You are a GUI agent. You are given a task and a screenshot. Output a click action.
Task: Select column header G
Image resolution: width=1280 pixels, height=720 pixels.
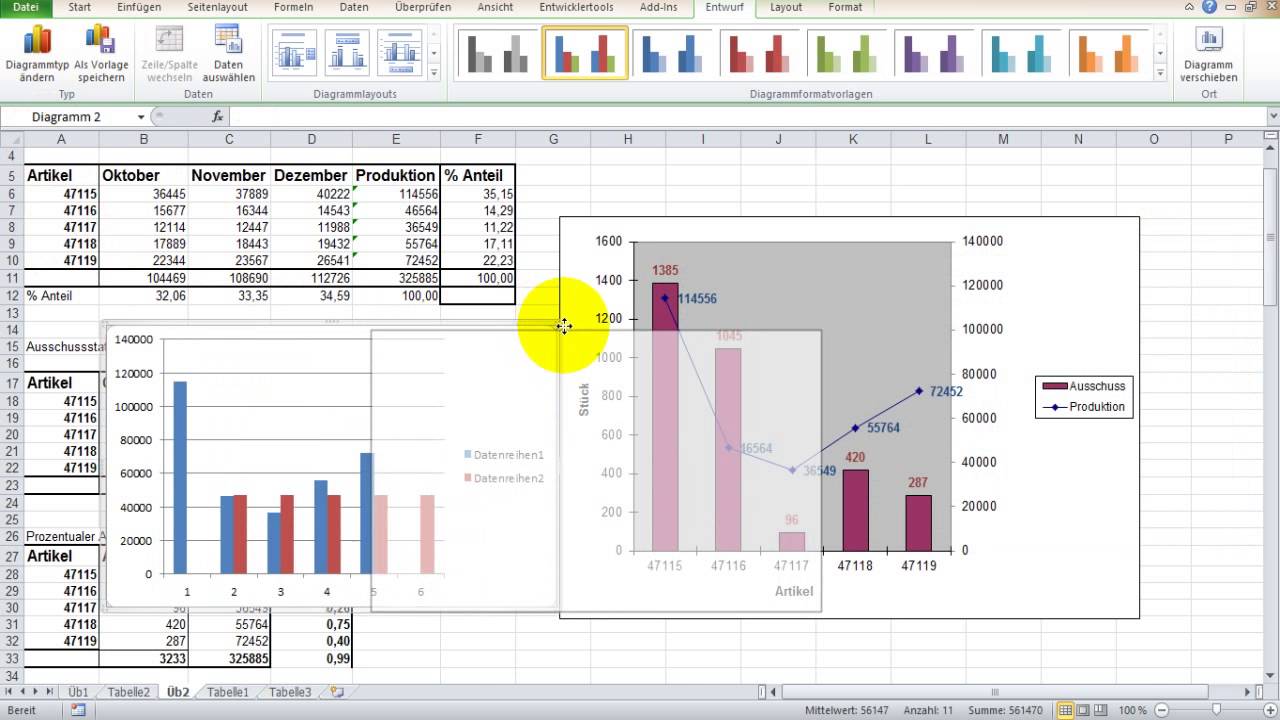tap(553, 139)
